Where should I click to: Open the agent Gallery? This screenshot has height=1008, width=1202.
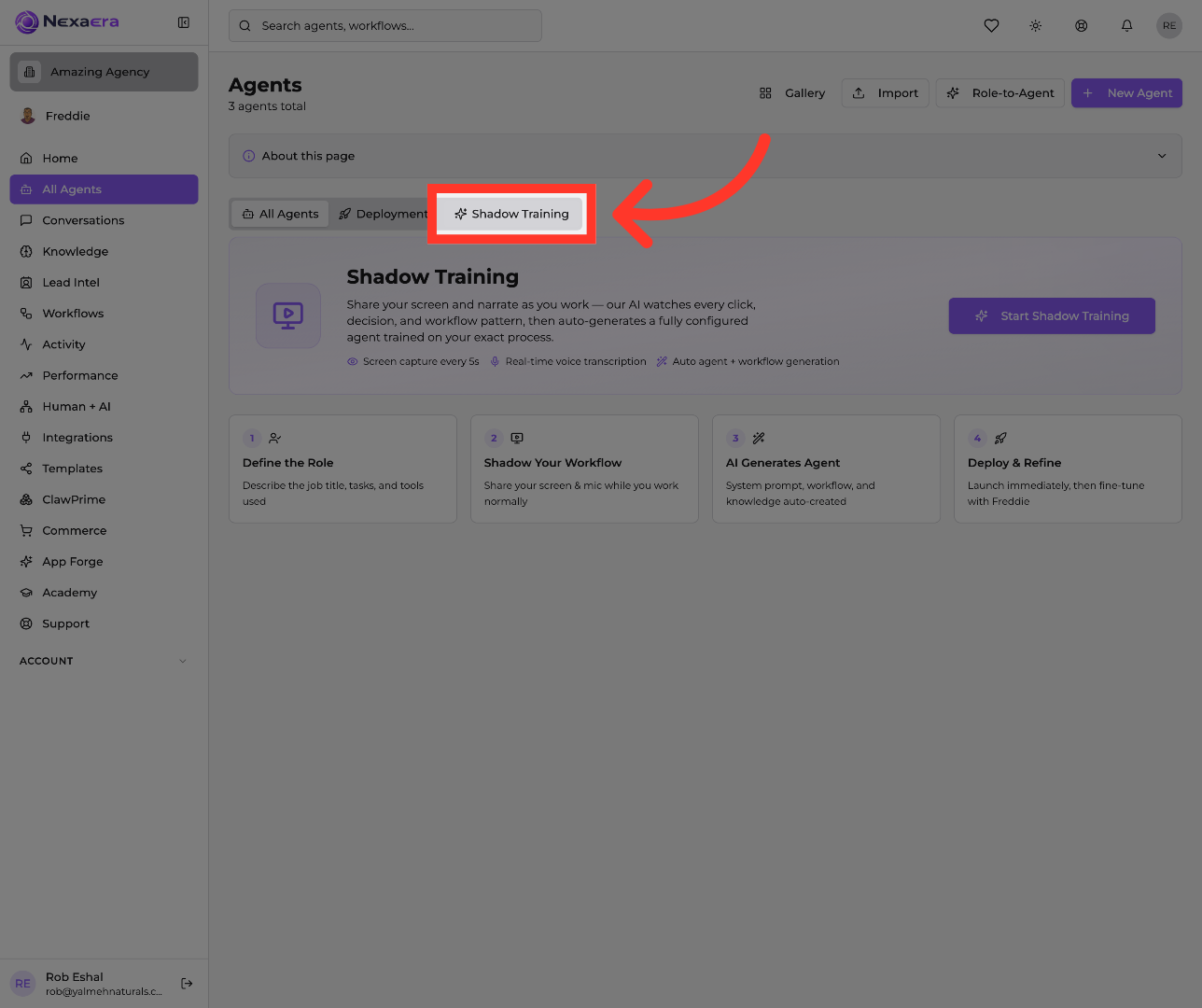792,93
